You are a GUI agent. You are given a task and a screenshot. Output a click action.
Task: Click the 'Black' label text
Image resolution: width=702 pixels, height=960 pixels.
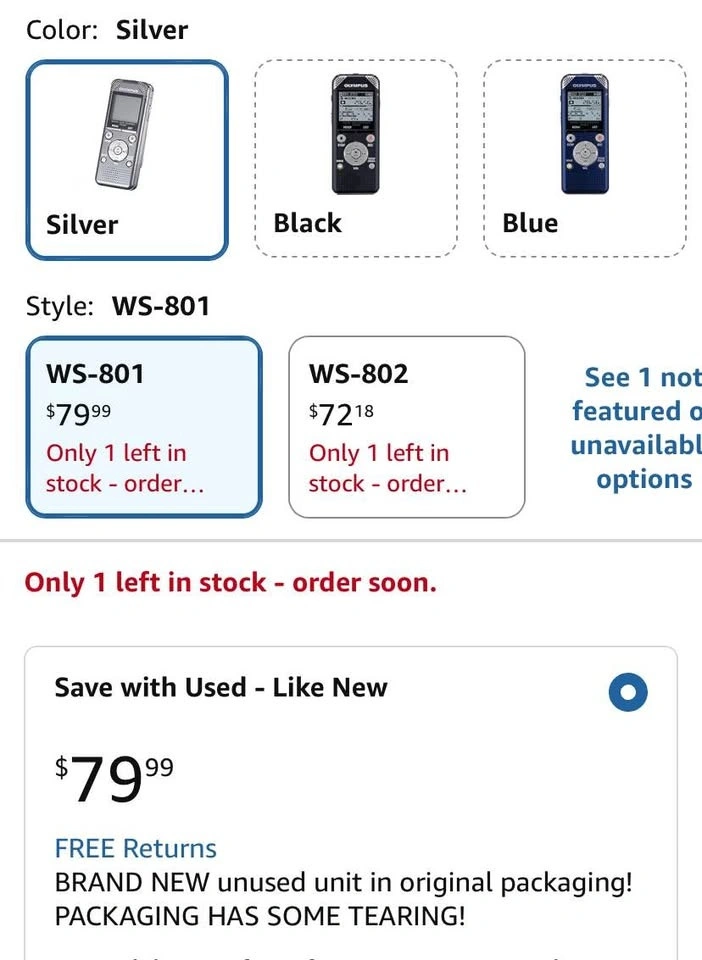point(307,223)
